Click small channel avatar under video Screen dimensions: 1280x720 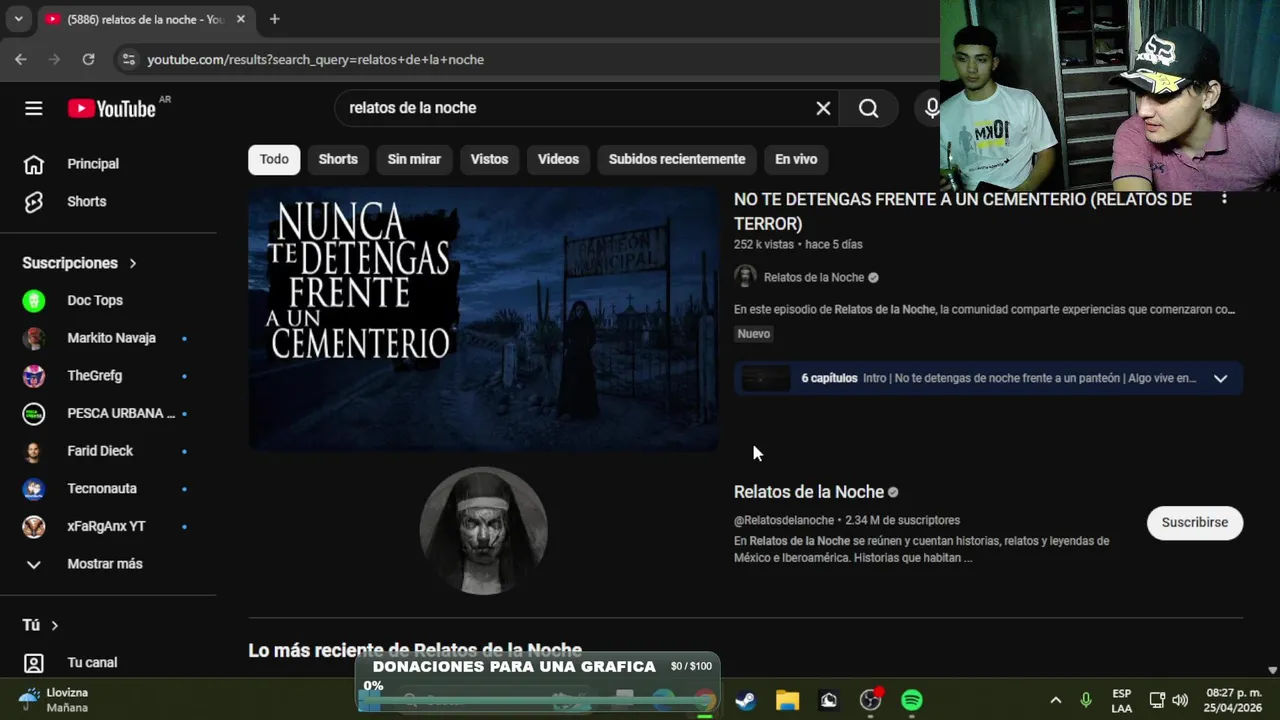tap(745, 277)
